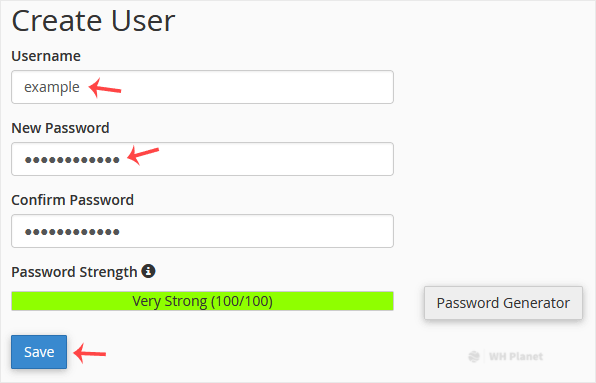The width and height of the screenshot is (596, 383).
Task: Click the red arrow next to Save
Action: point(90,353)
